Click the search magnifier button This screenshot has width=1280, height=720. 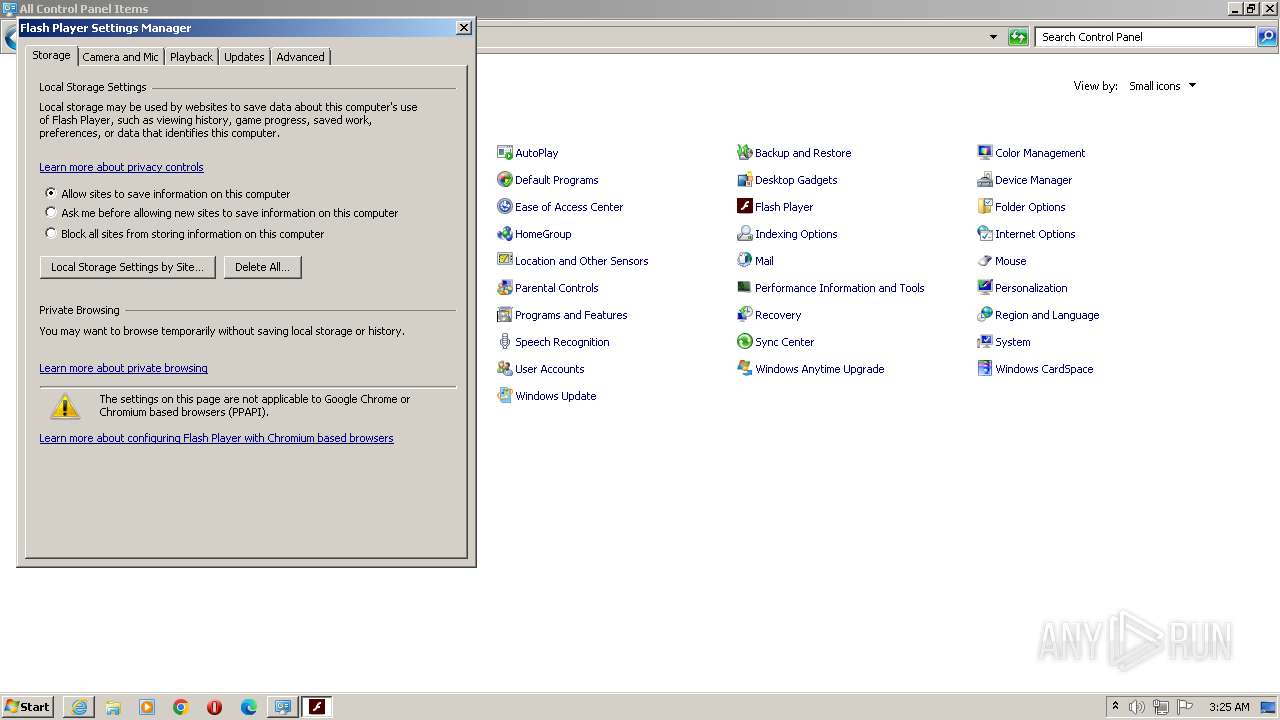pos(1267,37)
